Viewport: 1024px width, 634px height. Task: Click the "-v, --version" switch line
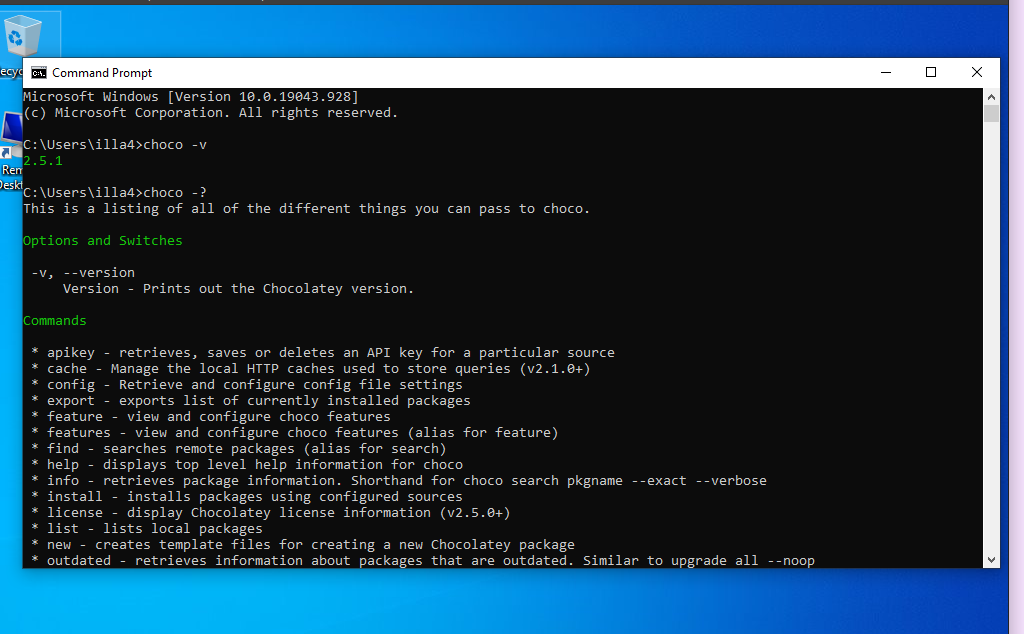click(x=83, y=273)
